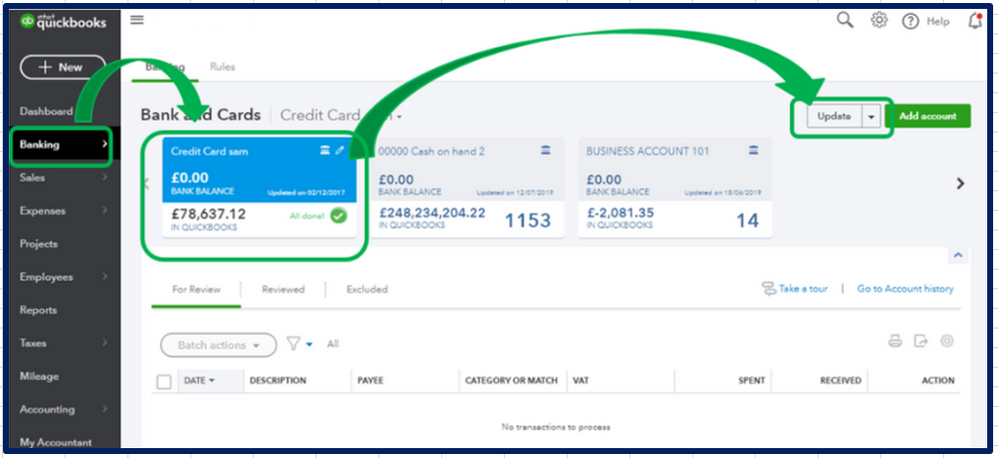Expand the Expenses sidebar submenu
Image resolution: width=998 pixels, height=458 pixels.
click(x=104, y=211)
